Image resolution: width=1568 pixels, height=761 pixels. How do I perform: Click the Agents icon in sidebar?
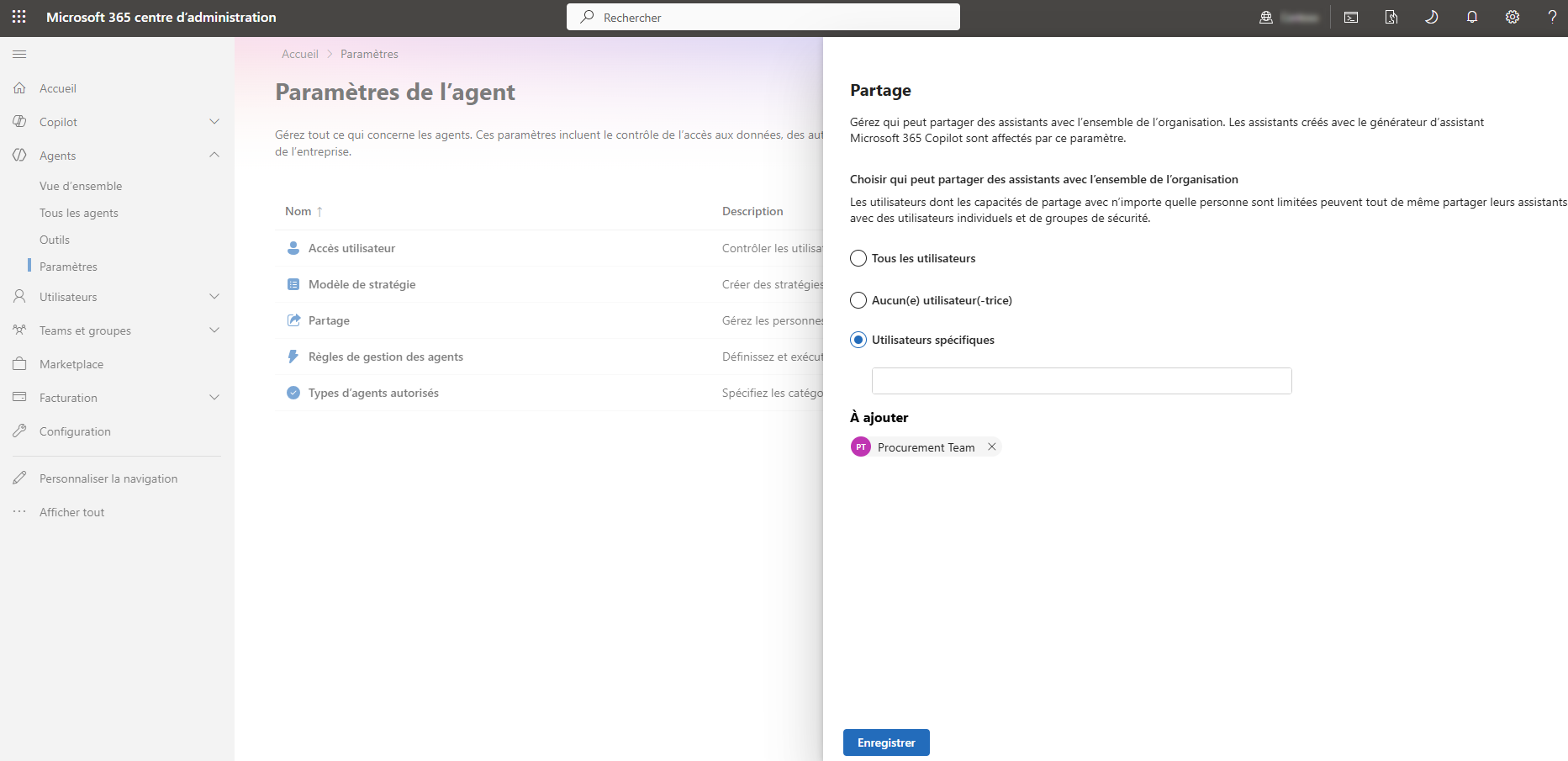pyautogui.click(x=20, y=156)
